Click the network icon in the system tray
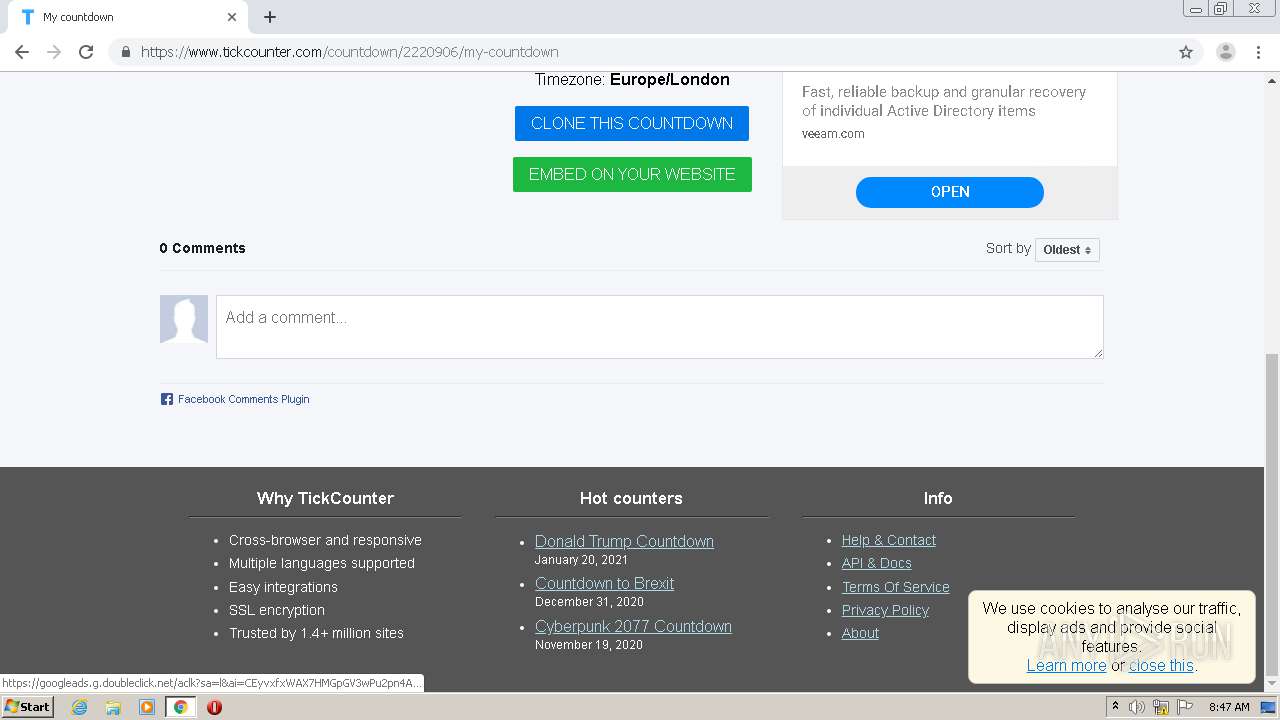This screenshot has height=720, width=1280. click(x=1161, y=707)
